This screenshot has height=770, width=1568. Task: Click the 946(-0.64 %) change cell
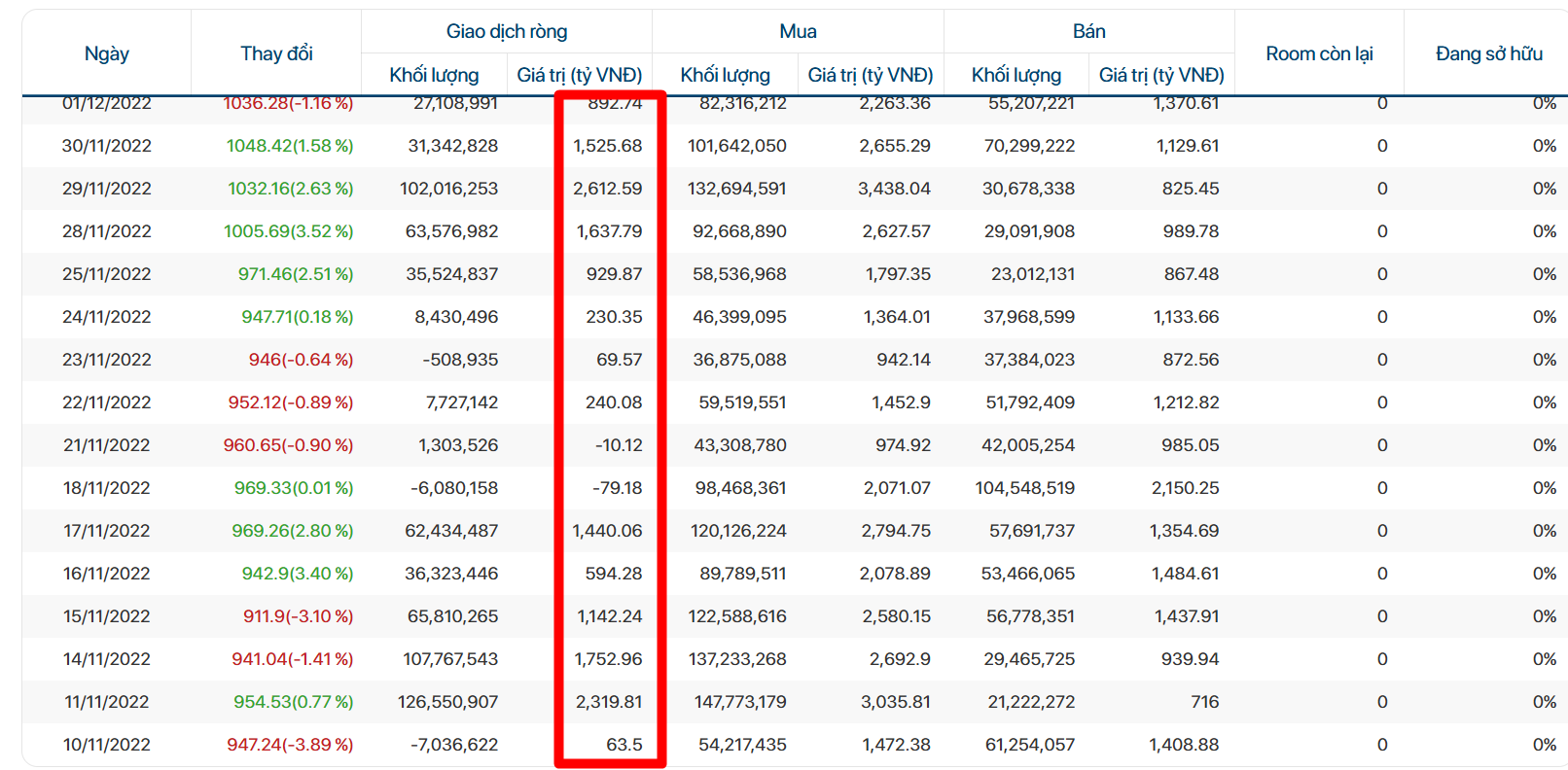[301, 360]
